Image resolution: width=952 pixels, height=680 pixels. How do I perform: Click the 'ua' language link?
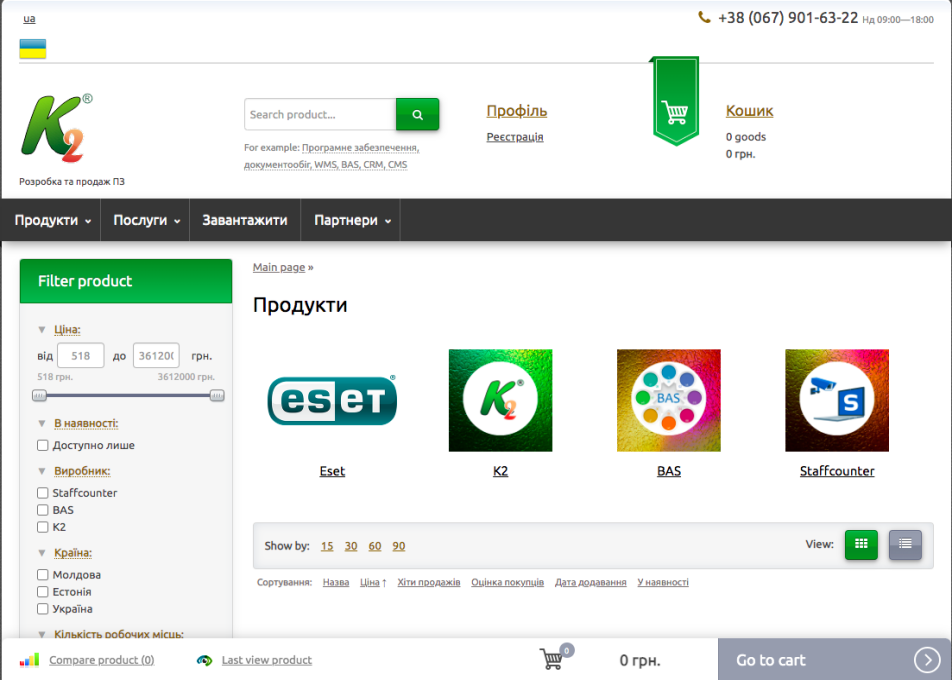click(29, 19)
